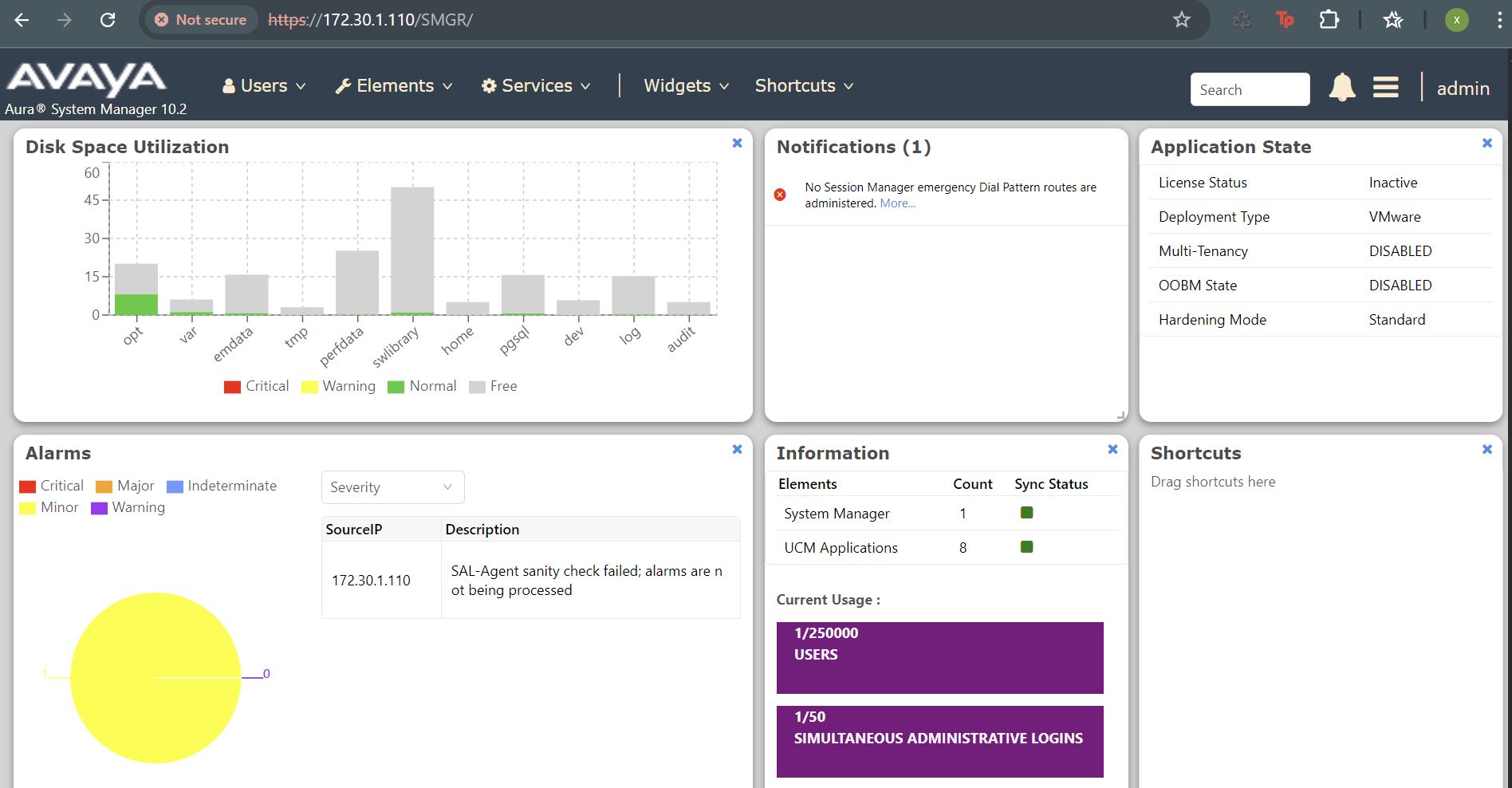This screenshot has width=1512, height=788.
Task: Open the browser extensions puzzle icon
Action: pyautogui.click(x=1329, y=20)
